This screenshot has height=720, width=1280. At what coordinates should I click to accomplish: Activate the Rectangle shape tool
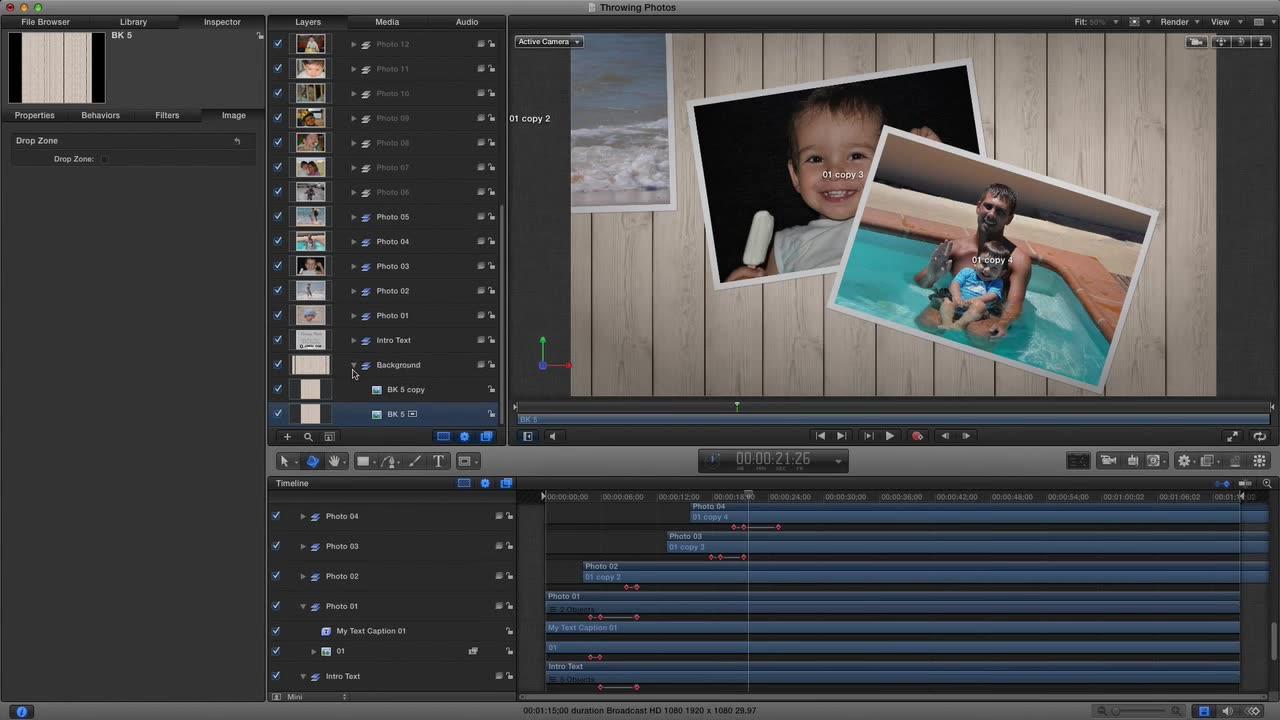click(363, 460)
